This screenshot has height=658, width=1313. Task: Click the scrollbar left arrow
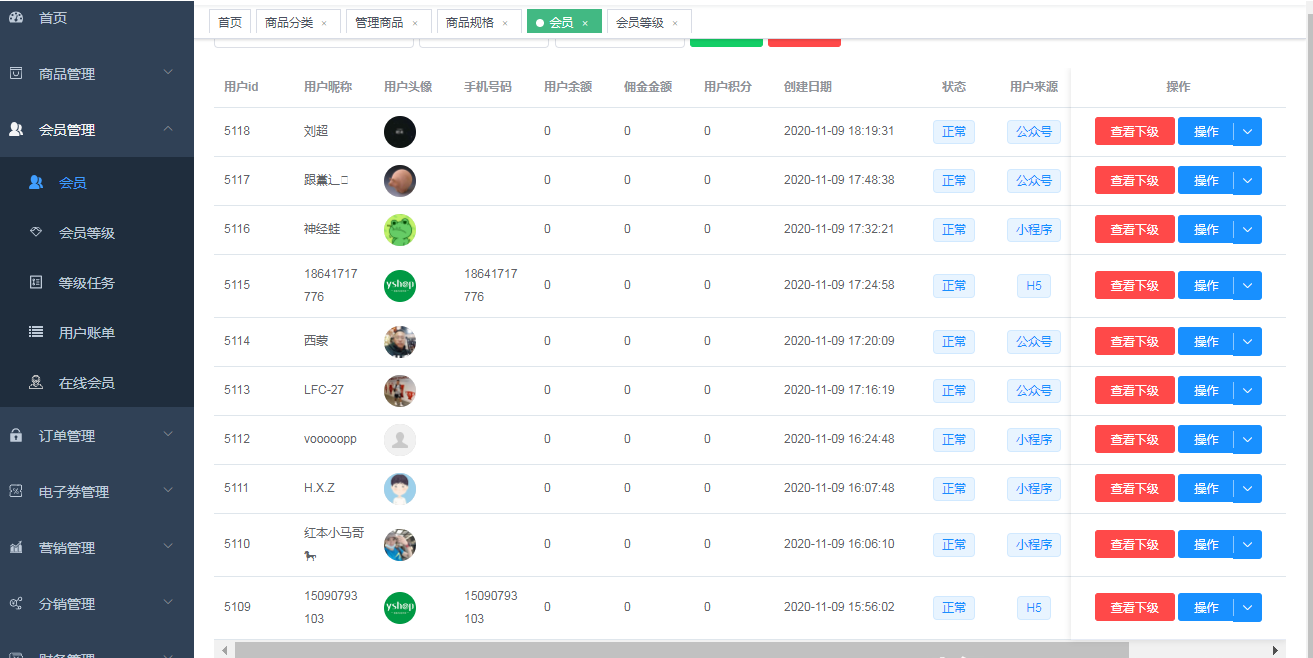click(224, 650)
